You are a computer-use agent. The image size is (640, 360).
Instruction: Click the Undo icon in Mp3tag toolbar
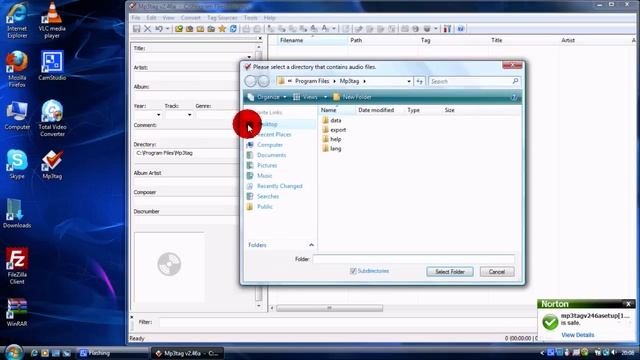pos(159,29)
